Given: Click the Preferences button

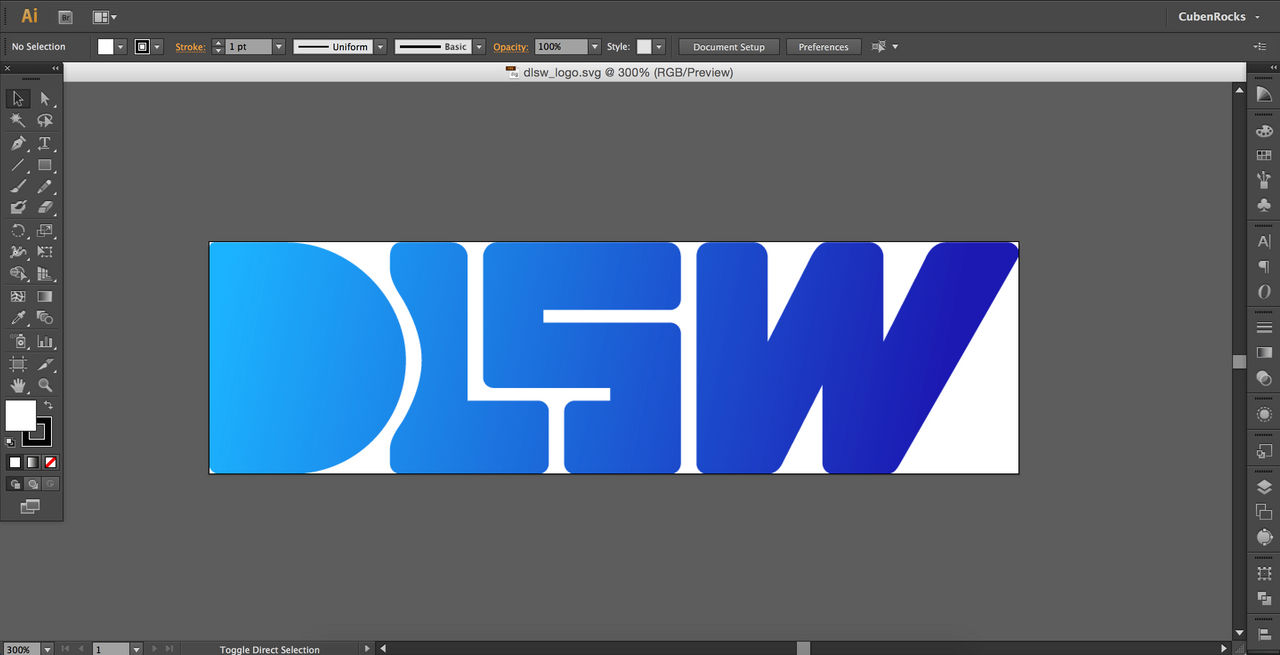Looking at the screenshot, I should (823, 47).
